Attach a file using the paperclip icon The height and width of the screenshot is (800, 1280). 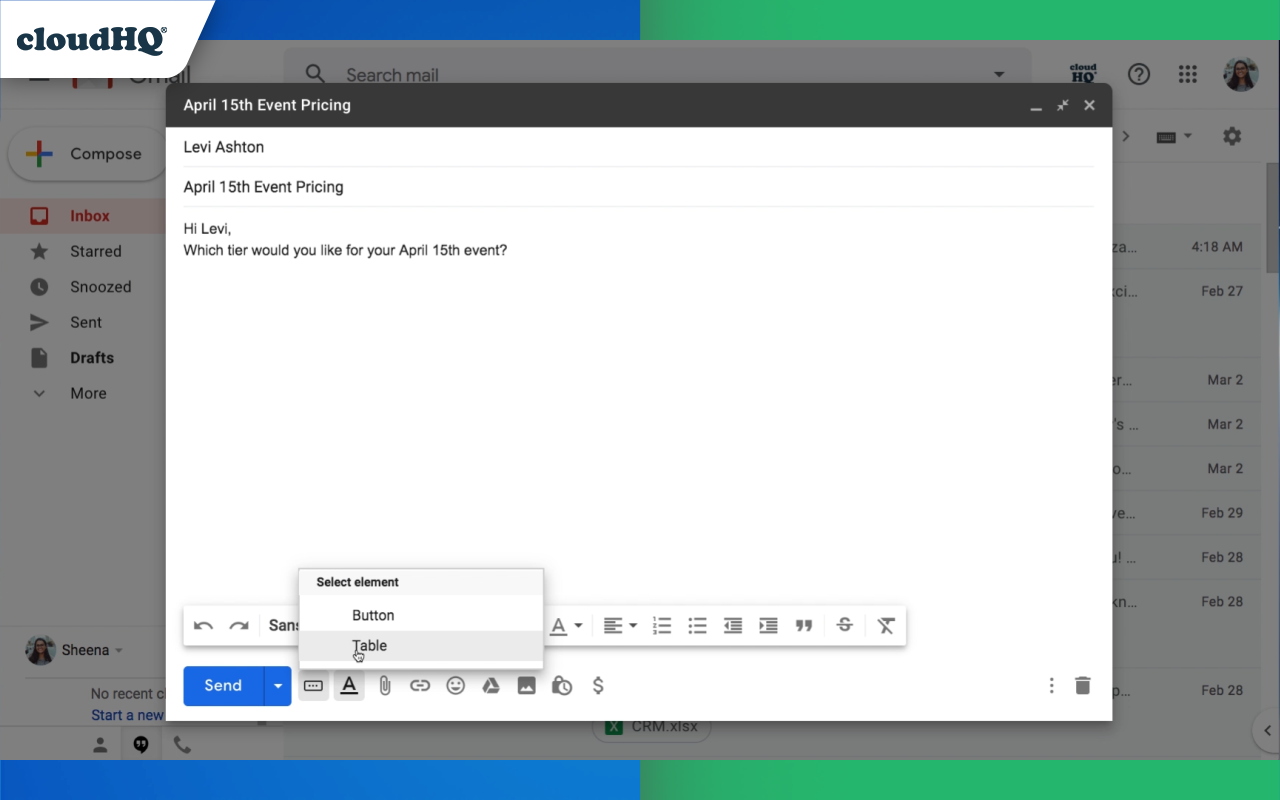point(385,685)
